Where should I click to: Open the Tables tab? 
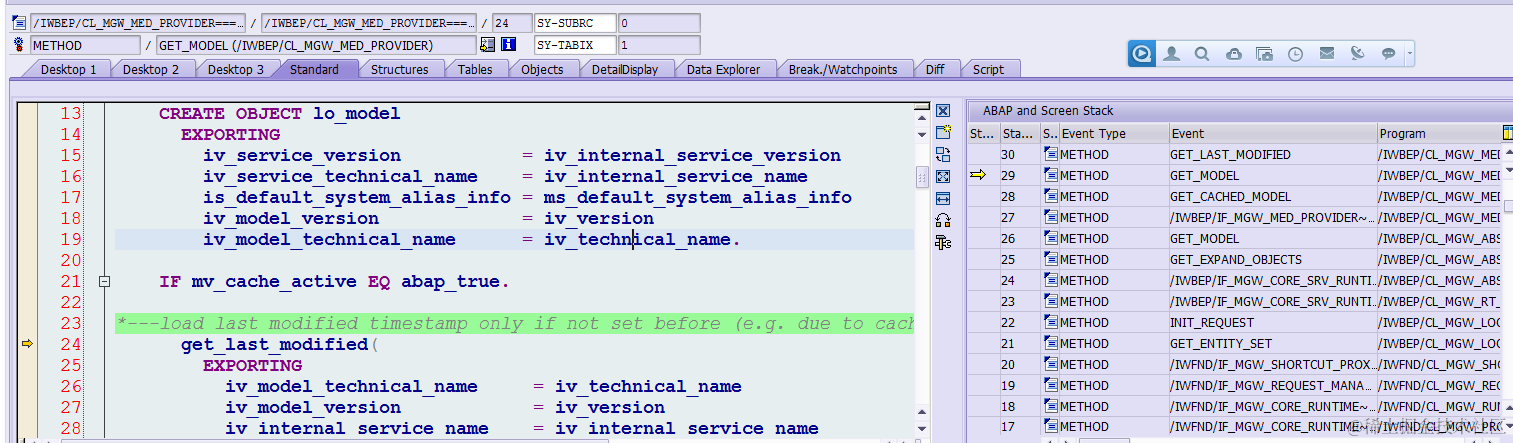click(475, 69)
